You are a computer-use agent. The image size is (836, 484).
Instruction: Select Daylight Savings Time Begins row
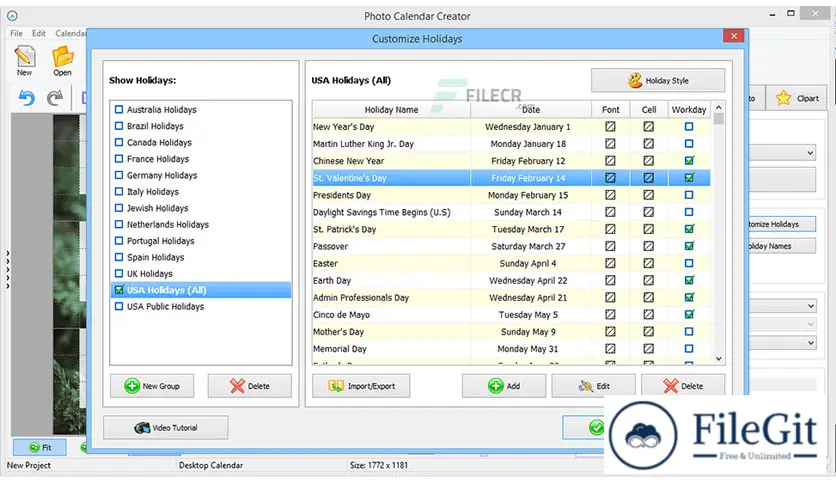coord(511,212)
